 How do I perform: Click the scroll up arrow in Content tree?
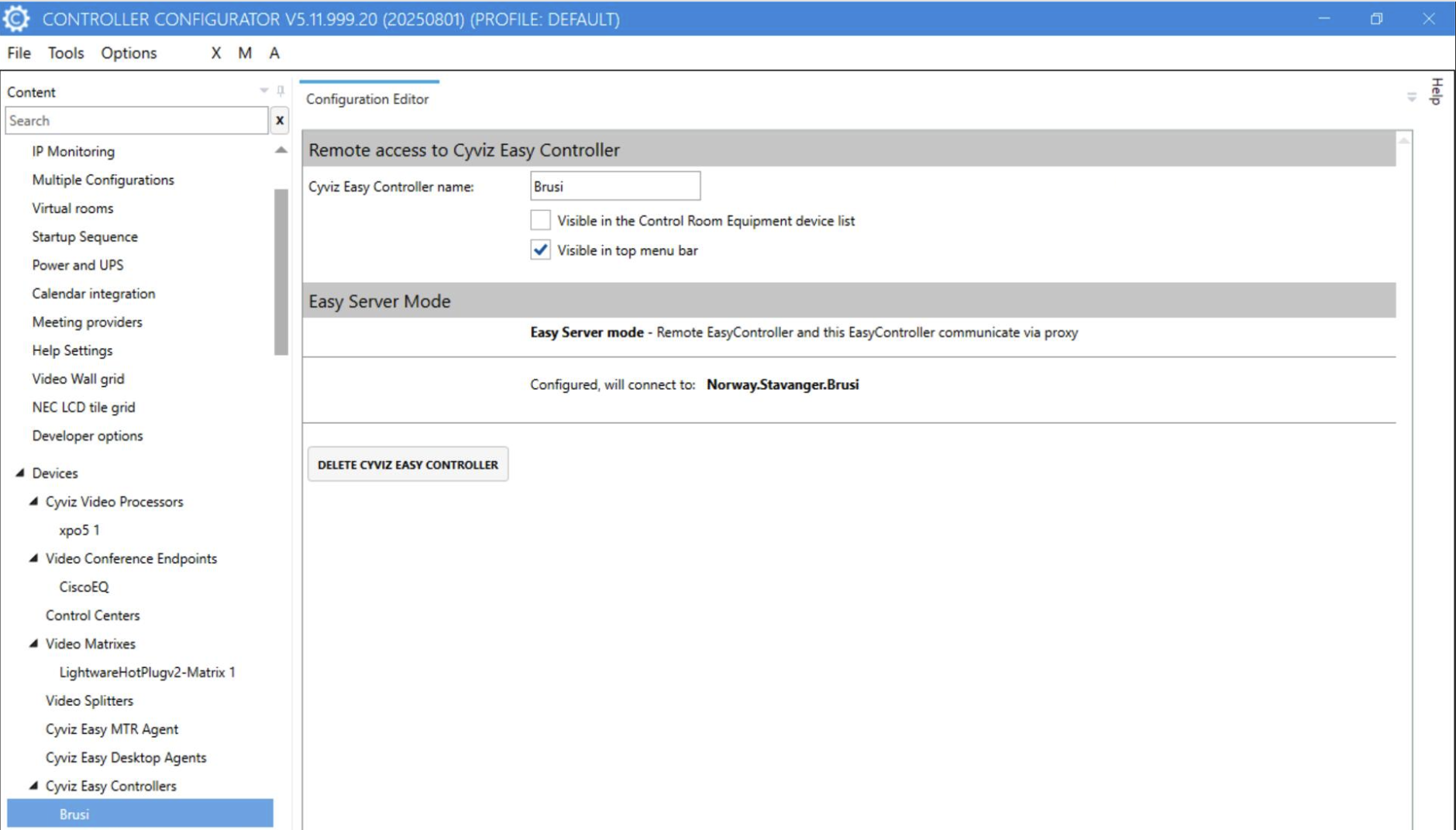pyautogui.click(x=281, y=150)
